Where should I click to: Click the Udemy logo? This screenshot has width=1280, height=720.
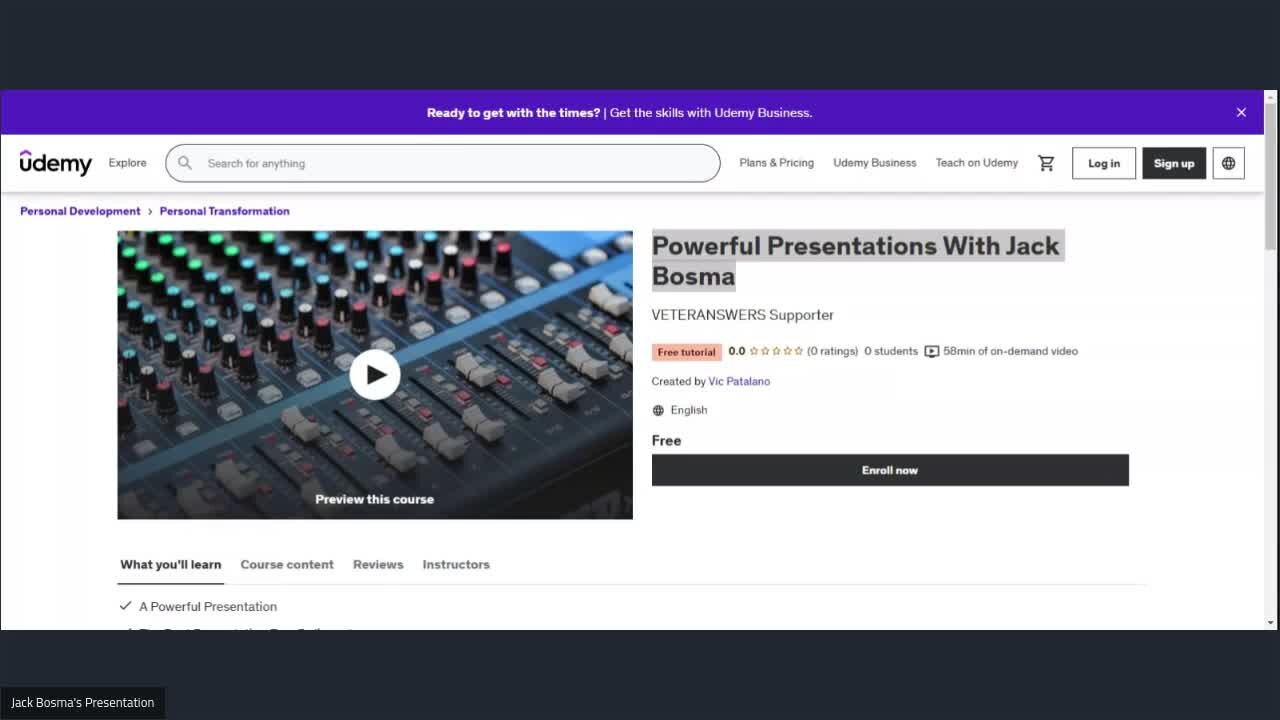pyautogui.click(x=56, y=163)
